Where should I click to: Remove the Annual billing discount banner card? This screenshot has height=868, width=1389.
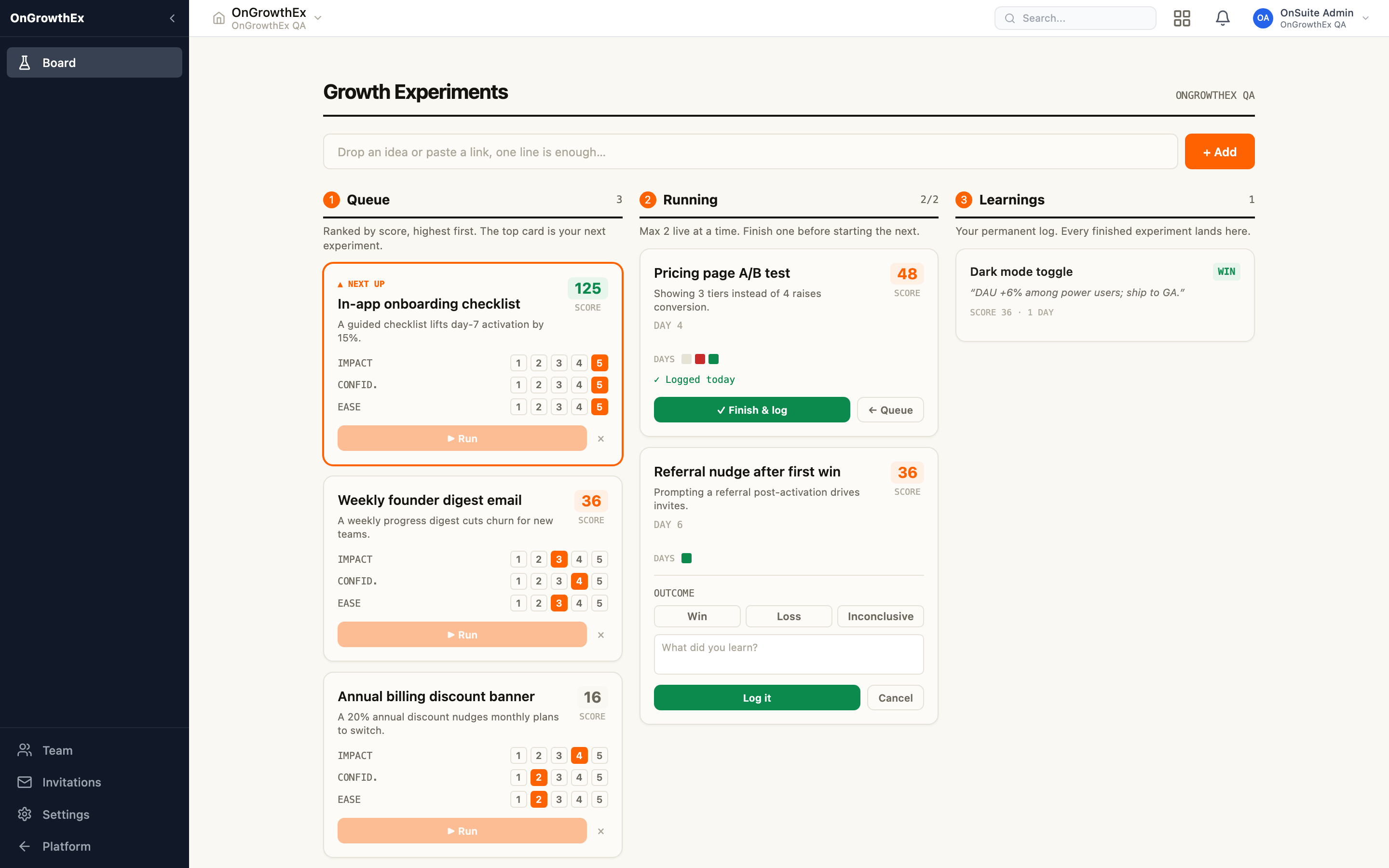point(601,831)
